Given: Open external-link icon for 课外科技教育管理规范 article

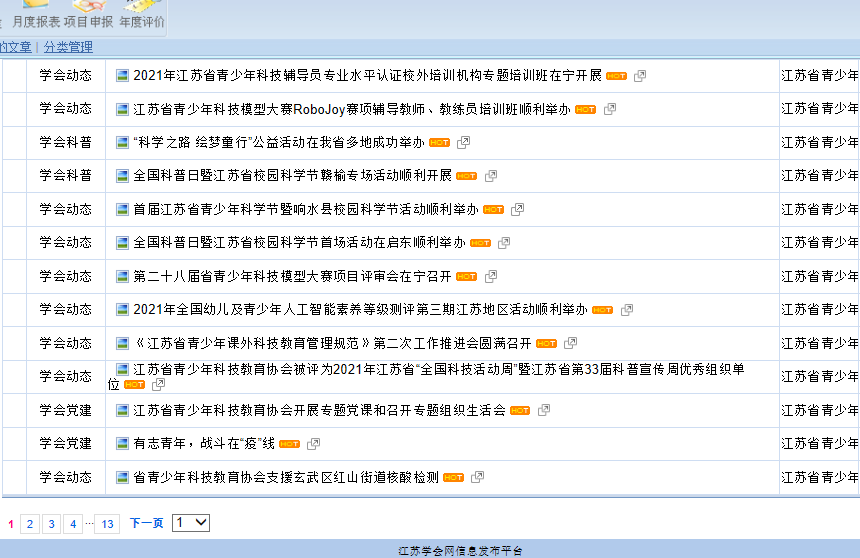Looking at the screenshot, I should tap(570, 343).
